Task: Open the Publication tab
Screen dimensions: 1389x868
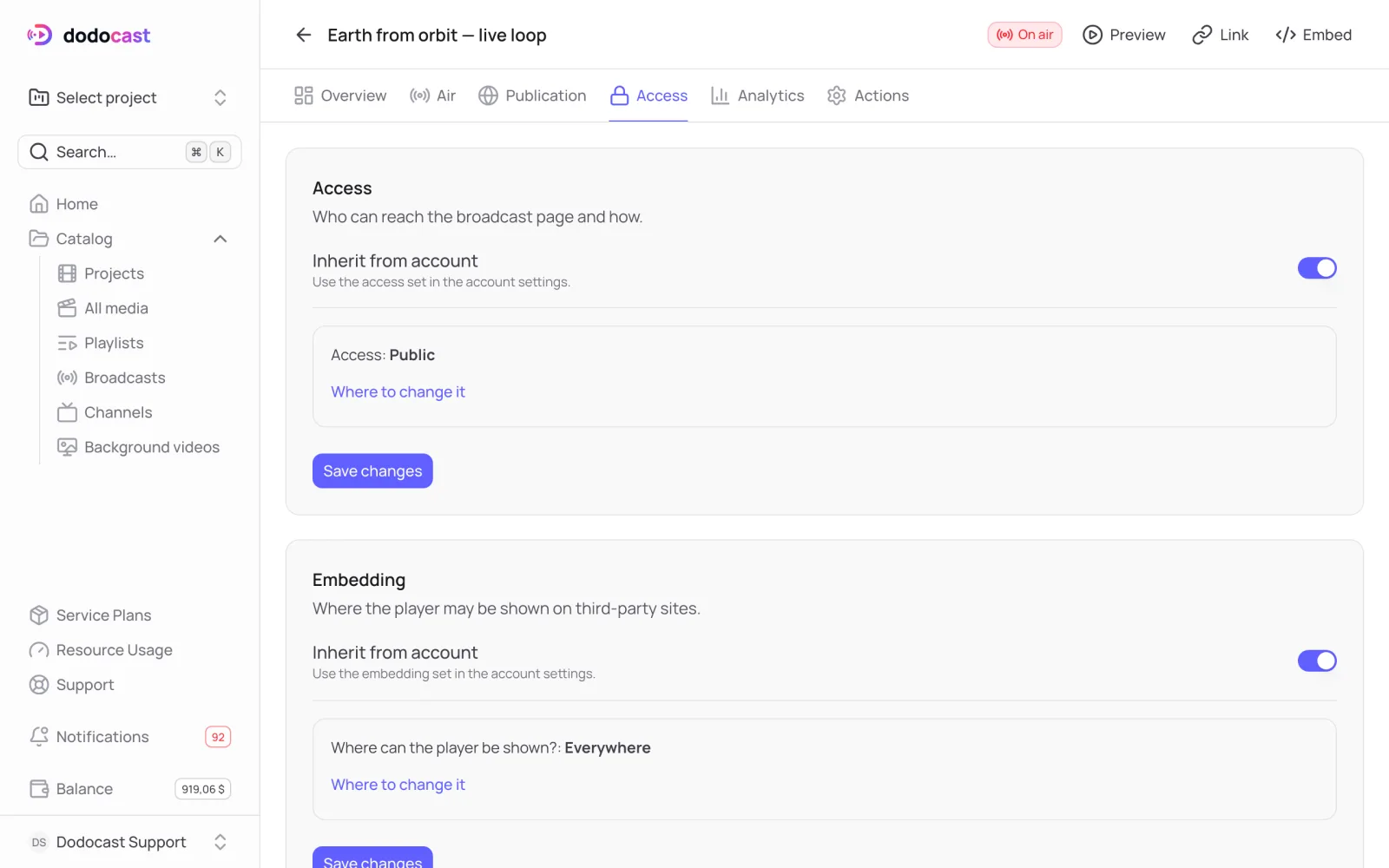Action: [532, 95]
